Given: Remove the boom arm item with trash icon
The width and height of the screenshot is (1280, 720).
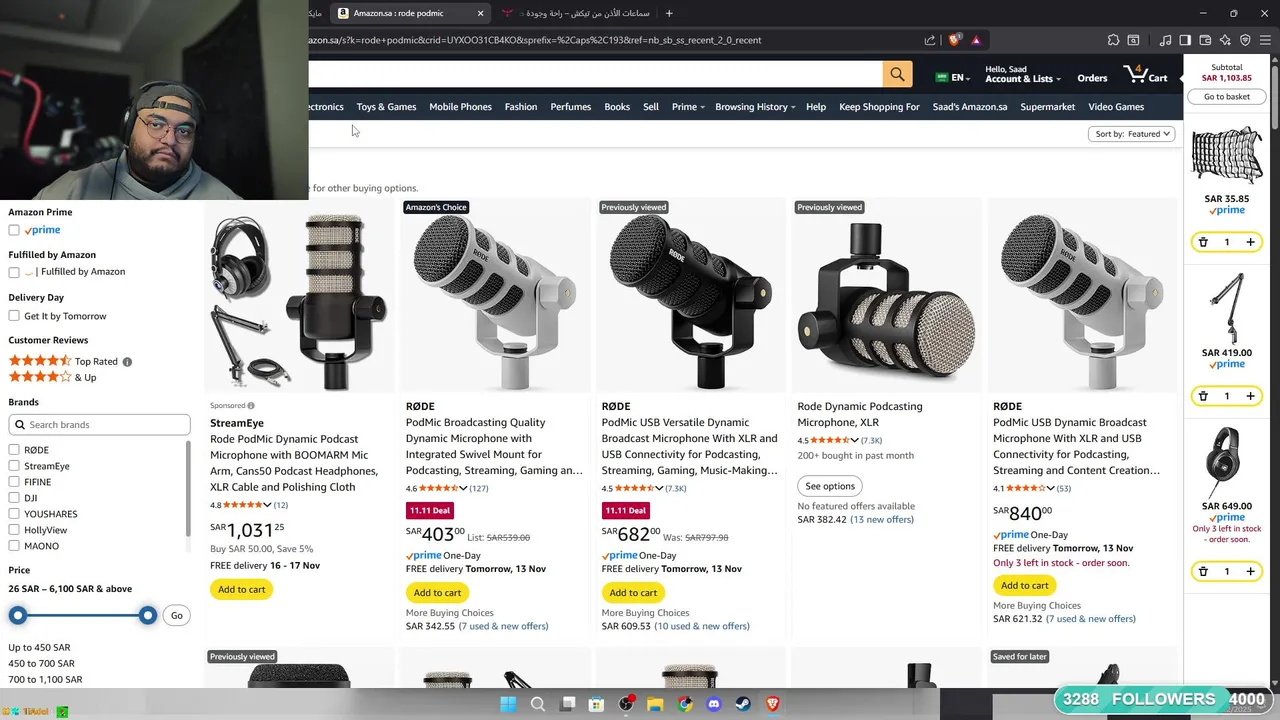Looking at the screenshot, I should (1203, 396).
